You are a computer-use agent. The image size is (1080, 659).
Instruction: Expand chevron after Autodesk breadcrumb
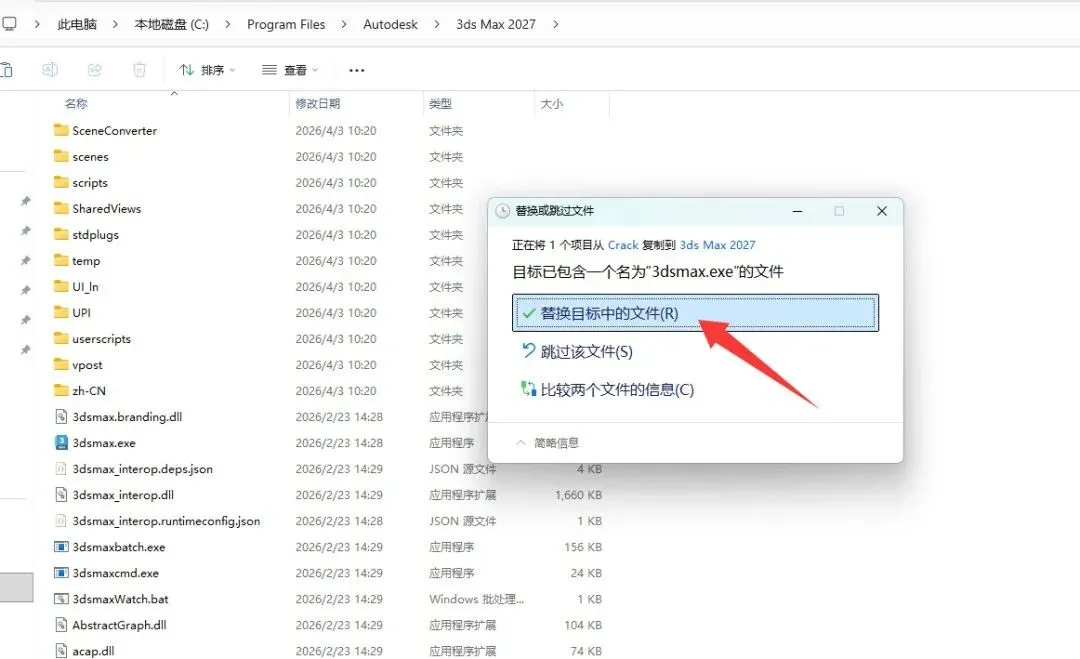[x=437, y=24]
